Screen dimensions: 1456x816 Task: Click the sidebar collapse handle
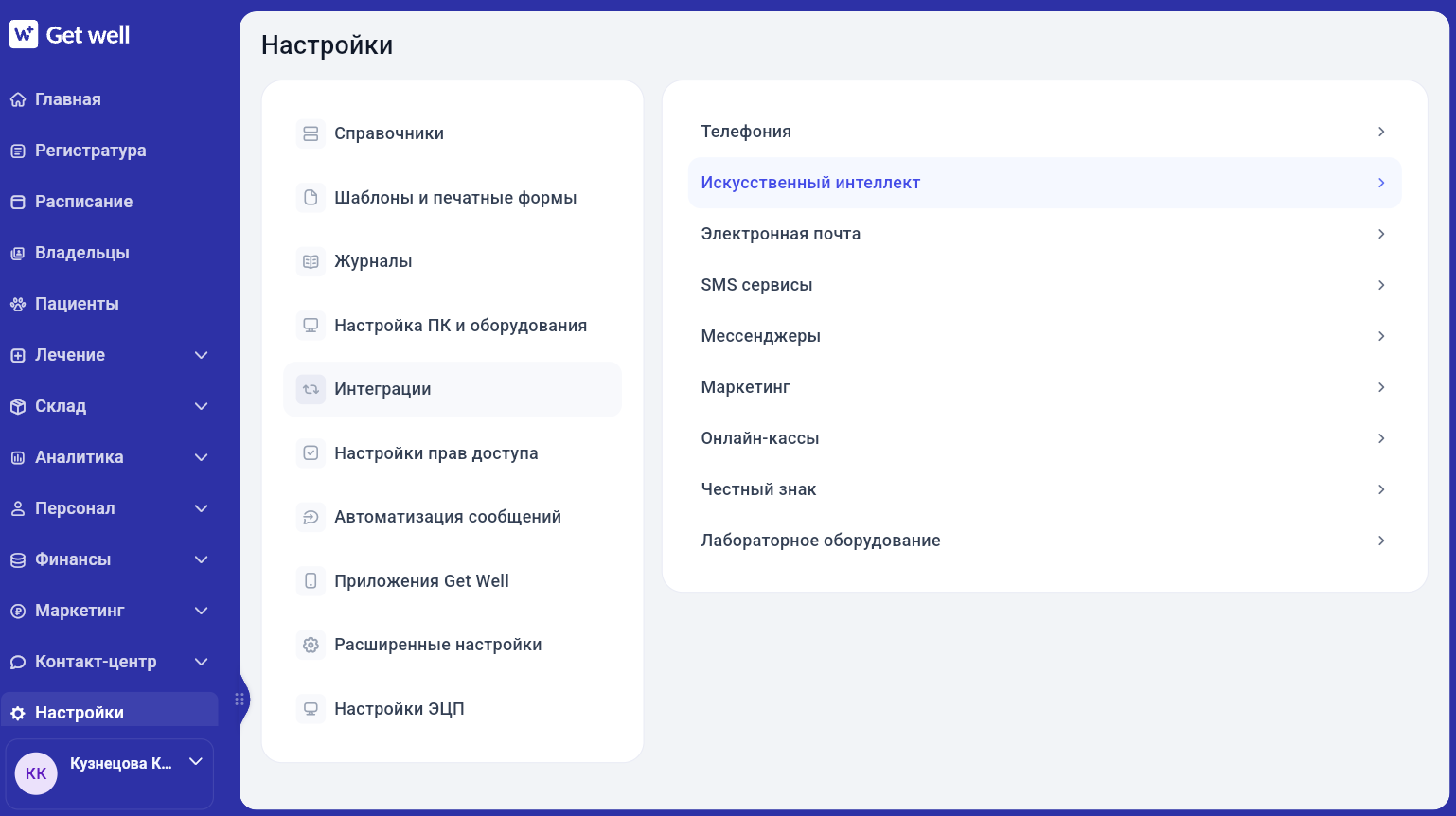[x=240, y=700]
